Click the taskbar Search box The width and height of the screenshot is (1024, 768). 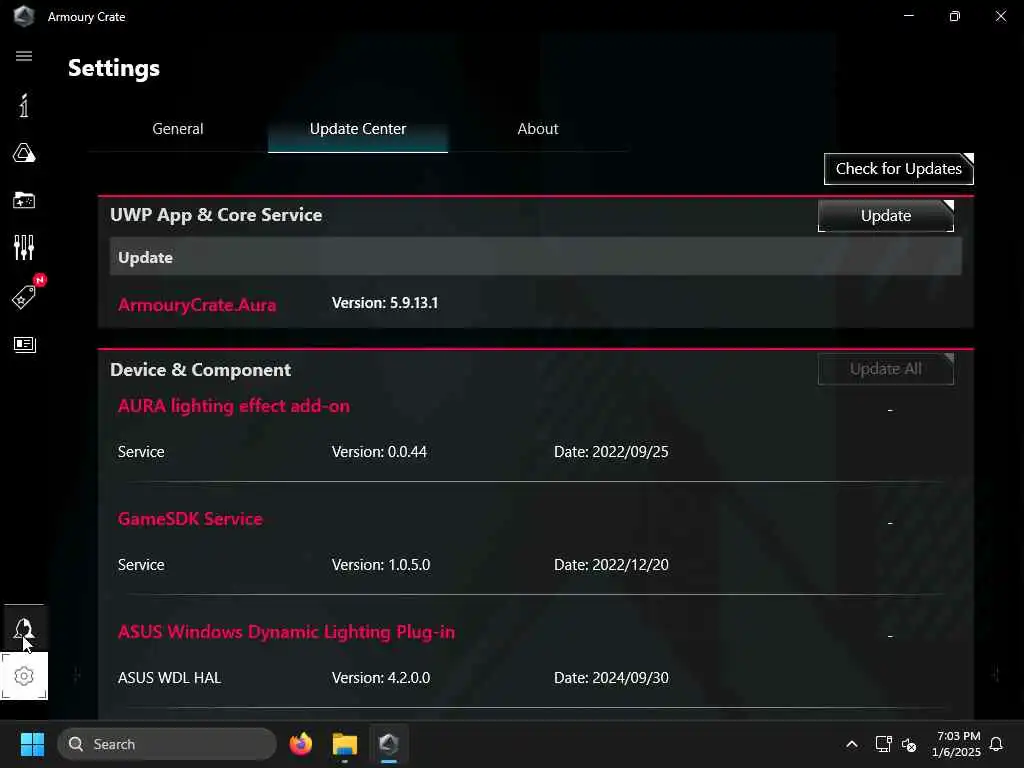pos(167,744)
